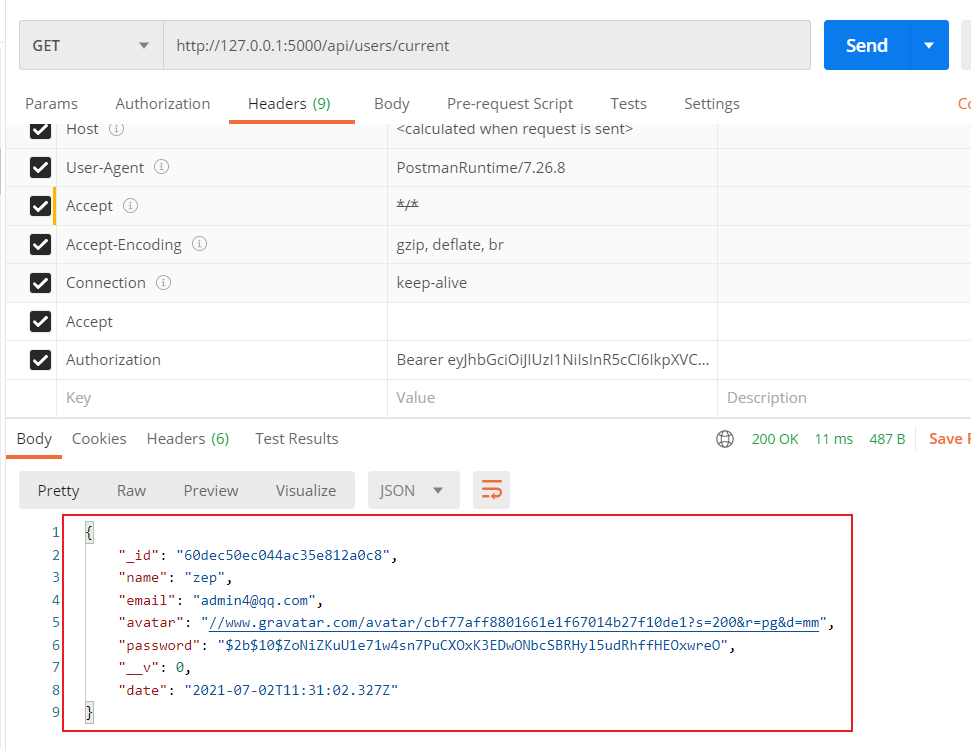Click Save Response link
The image size is (971, 751).
[949, 439]
